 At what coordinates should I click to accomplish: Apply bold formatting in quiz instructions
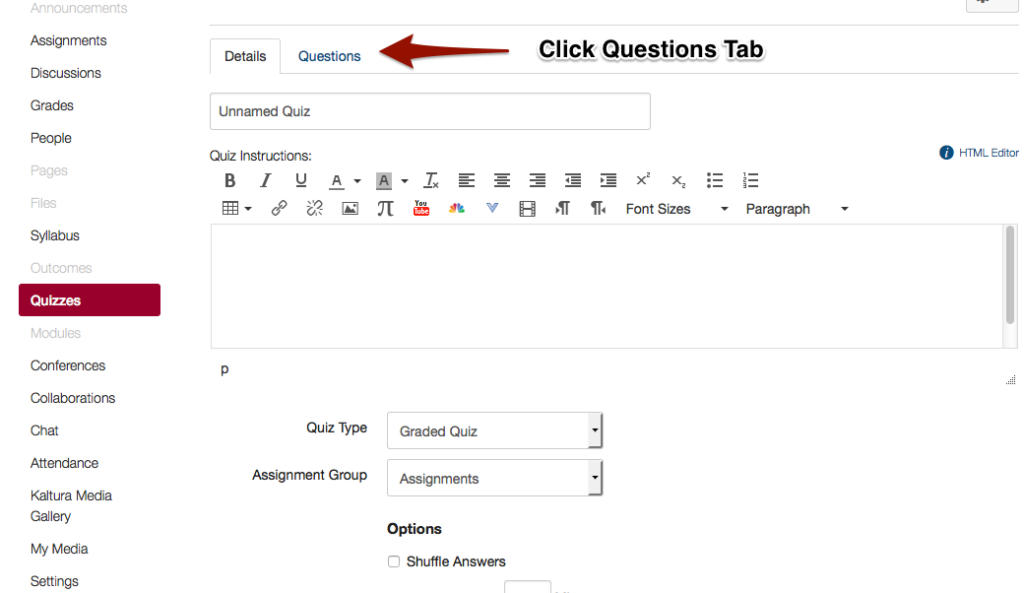pos(230,180)
